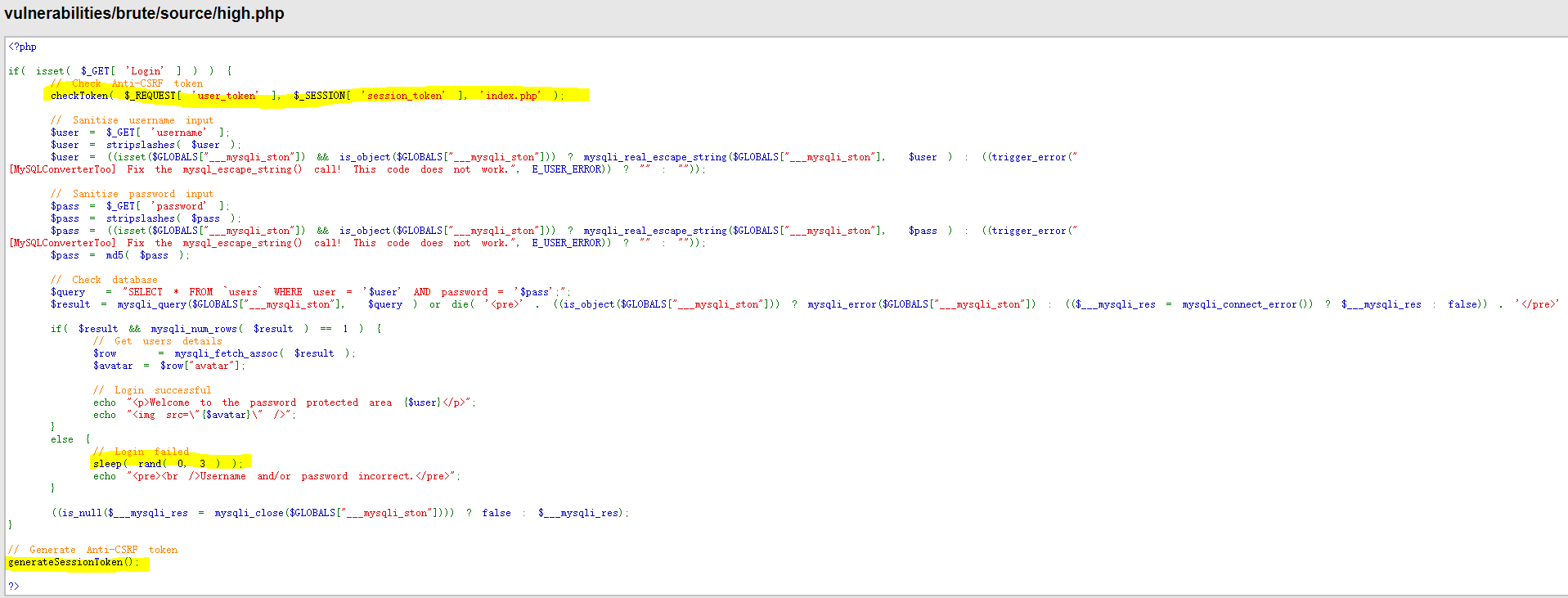Image resolution: width=1568 pixels, height=598 pixels.
Task: Click the mysqli_fetch_assoc( $result ) line
Action: [225, 353]
